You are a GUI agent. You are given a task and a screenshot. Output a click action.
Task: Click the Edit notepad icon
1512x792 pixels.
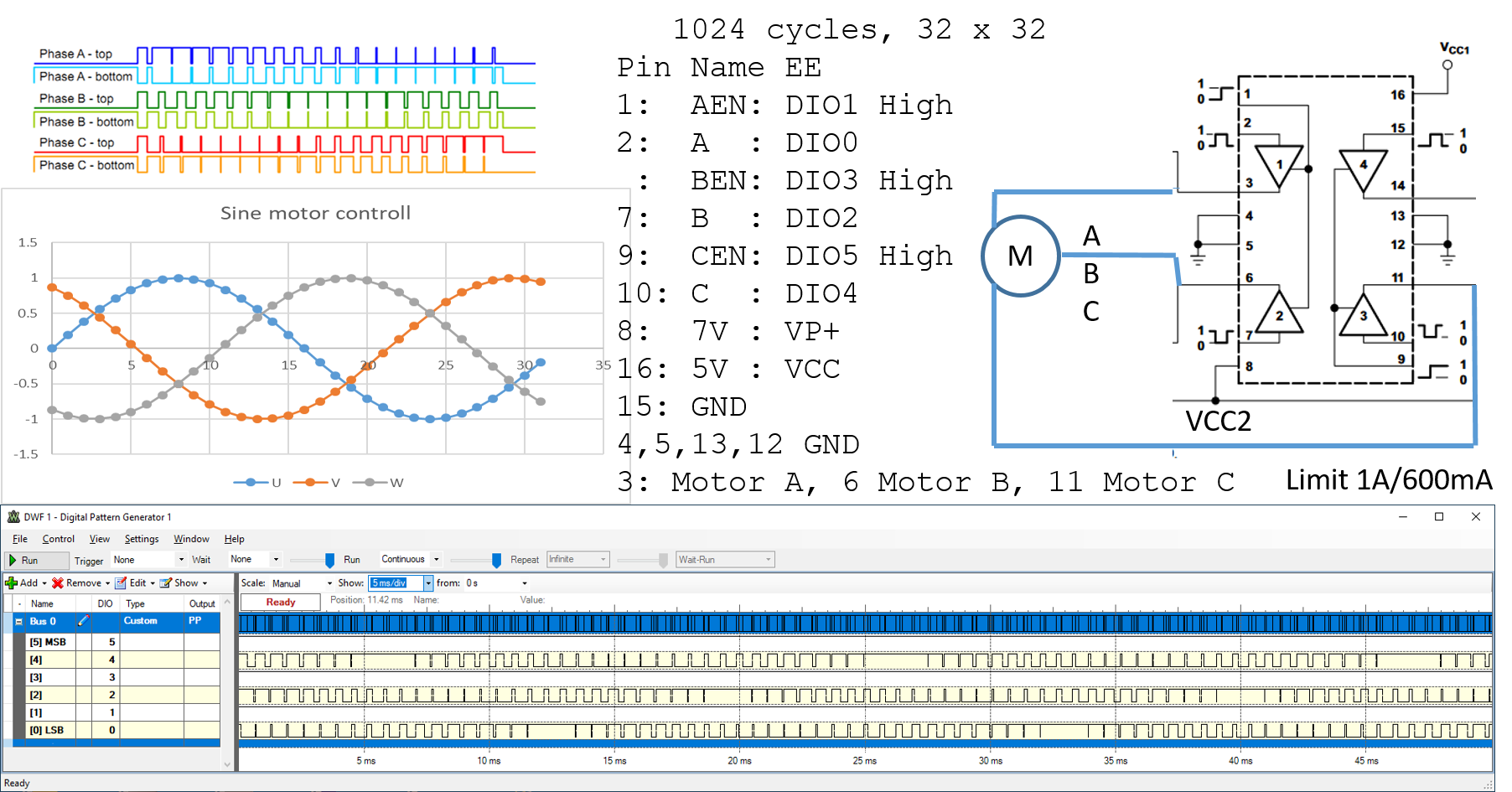(x=121, y=582)
